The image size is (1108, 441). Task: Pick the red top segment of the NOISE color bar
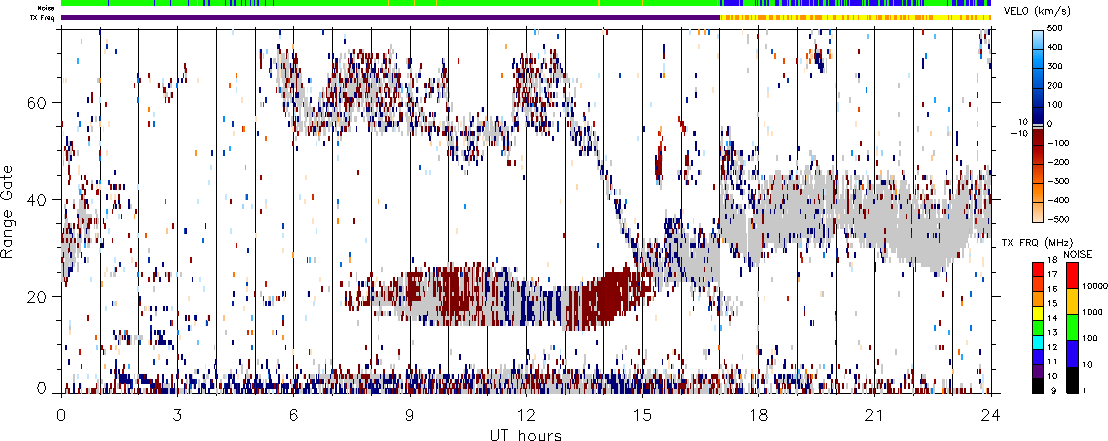[1071, 274]
